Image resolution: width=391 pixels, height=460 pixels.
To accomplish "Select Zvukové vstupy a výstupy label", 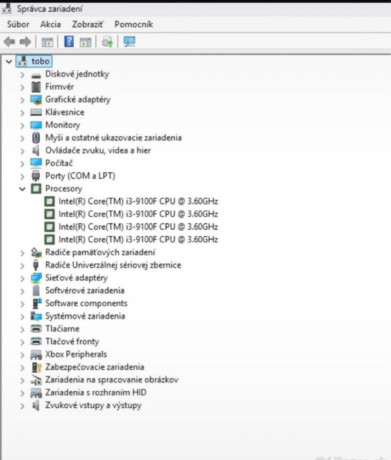I will point(93,405).
